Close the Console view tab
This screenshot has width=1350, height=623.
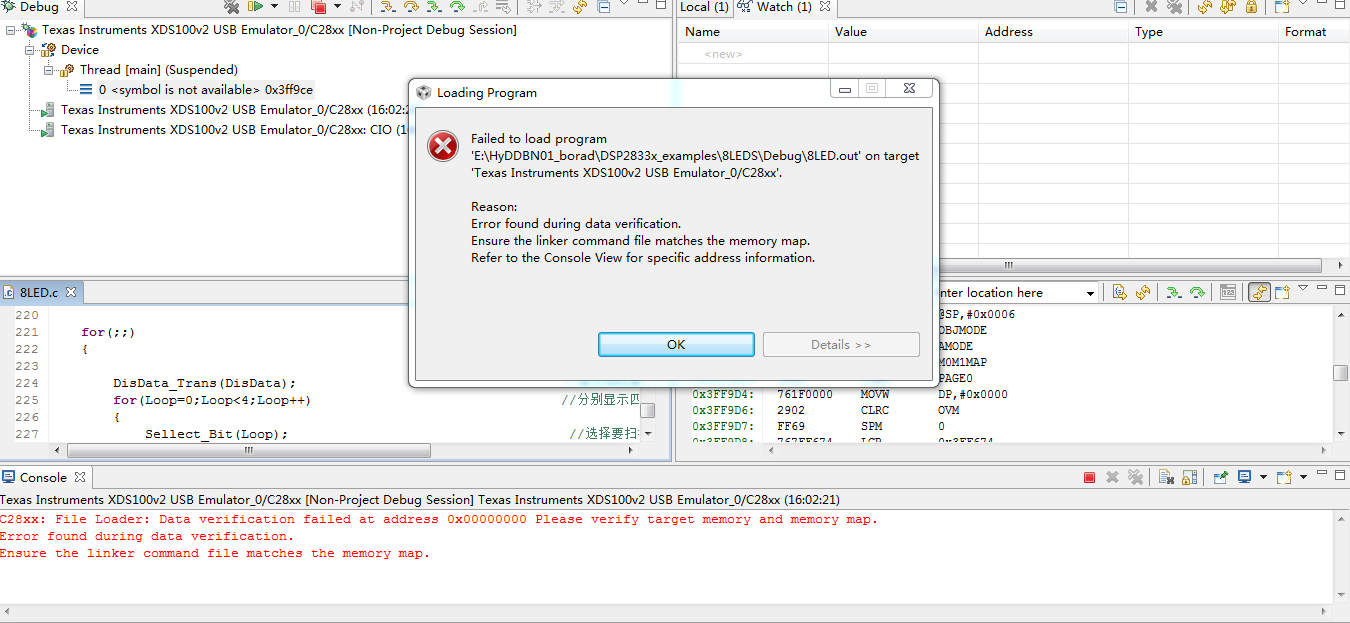[80, 477]
